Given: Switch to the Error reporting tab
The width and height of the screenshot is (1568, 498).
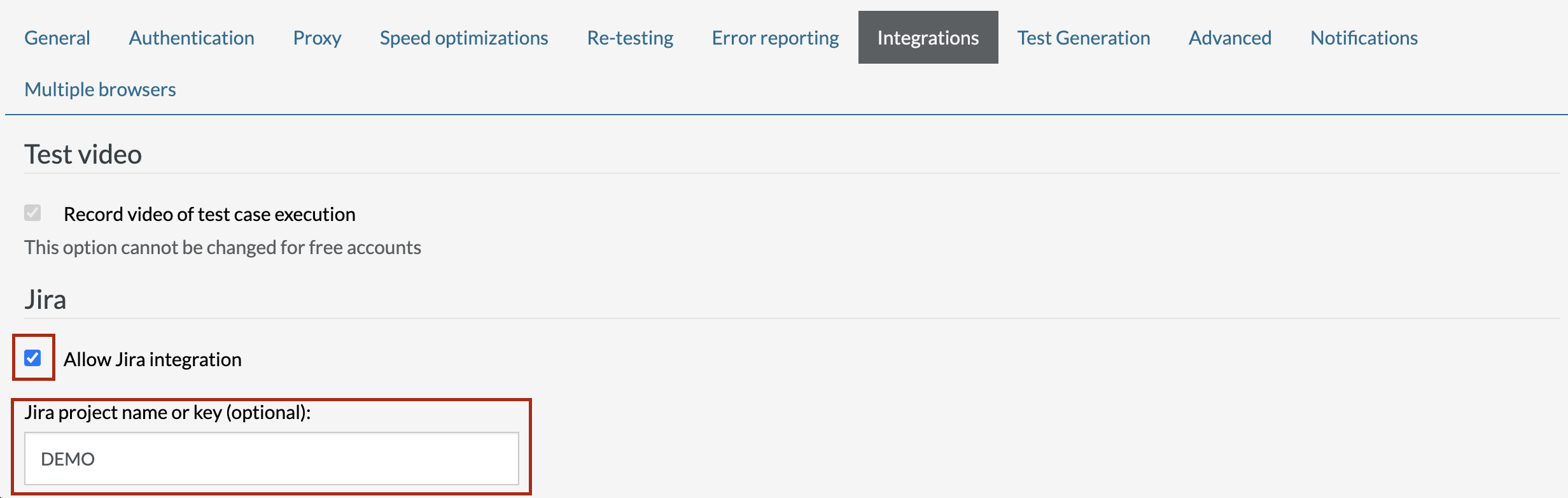Looking at the screenshot, I should [x=775, y=38].
